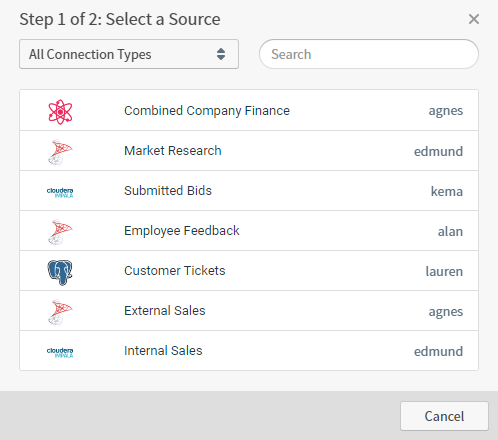Click the Cloudera Impala icon beside Internal Sales
Screen dimensions: 498x440
(60, 352)
